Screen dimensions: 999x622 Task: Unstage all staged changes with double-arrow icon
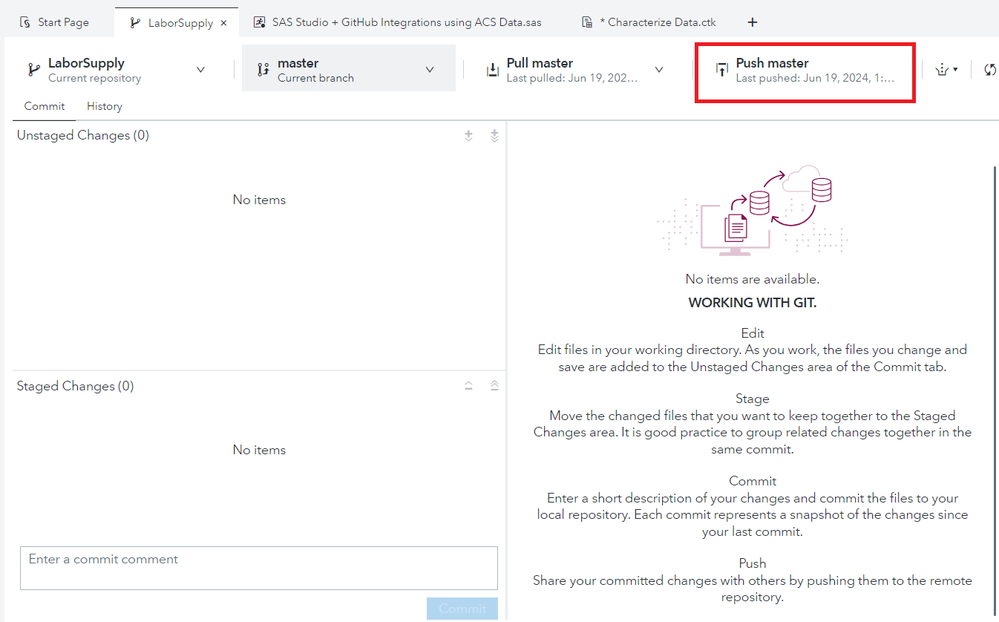coord(494,385)
